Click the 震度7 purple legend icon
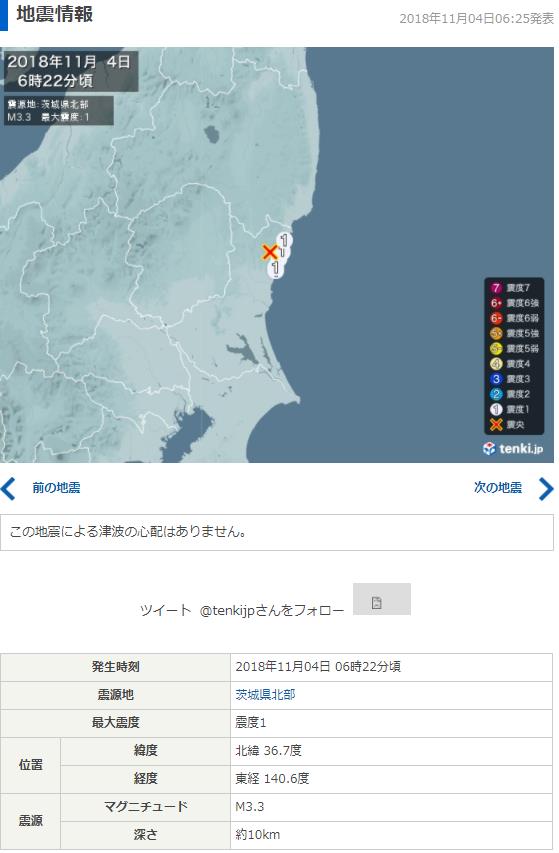Image resolution: width=559 pixels, height=853 pixels. click(x=496, y=288)
